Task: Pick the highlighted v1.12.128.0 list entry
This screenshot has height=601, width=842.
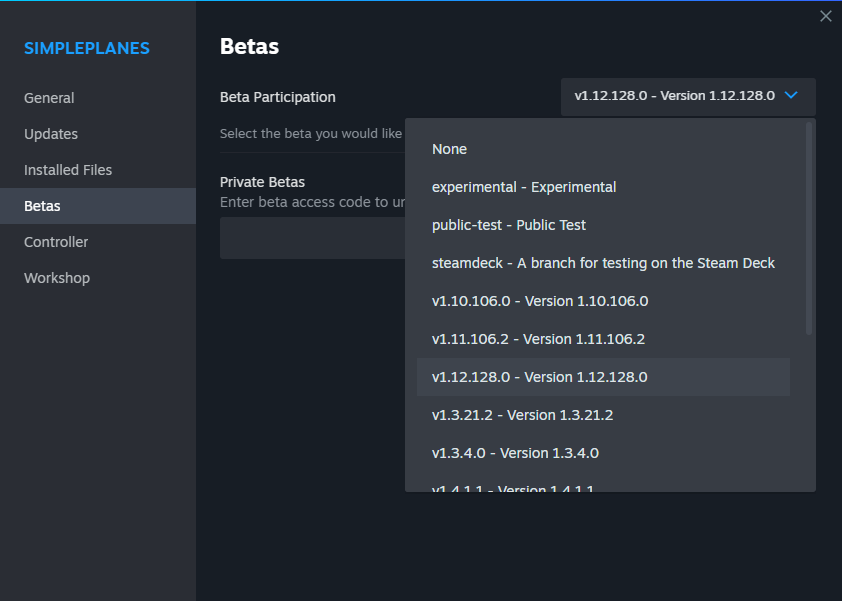Action: click(x=603, y=377)
